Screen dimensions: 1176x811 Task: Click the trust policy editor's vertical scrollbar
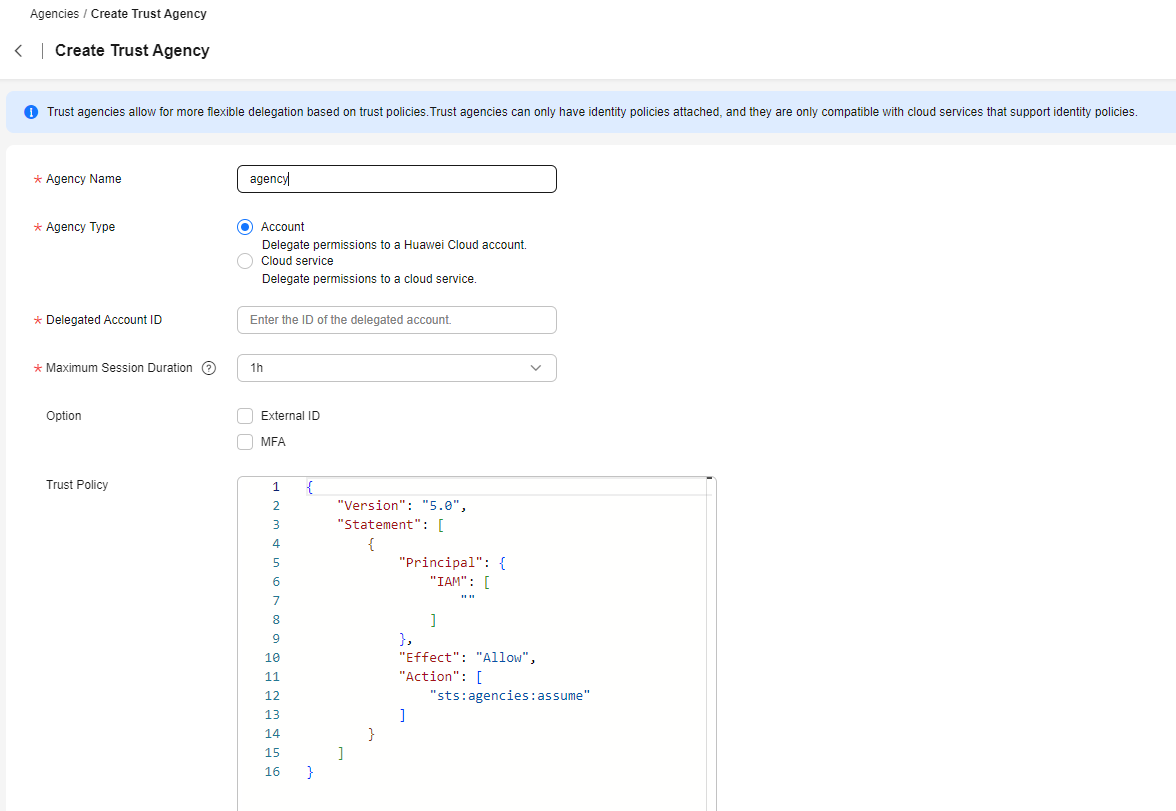[710, 640]
